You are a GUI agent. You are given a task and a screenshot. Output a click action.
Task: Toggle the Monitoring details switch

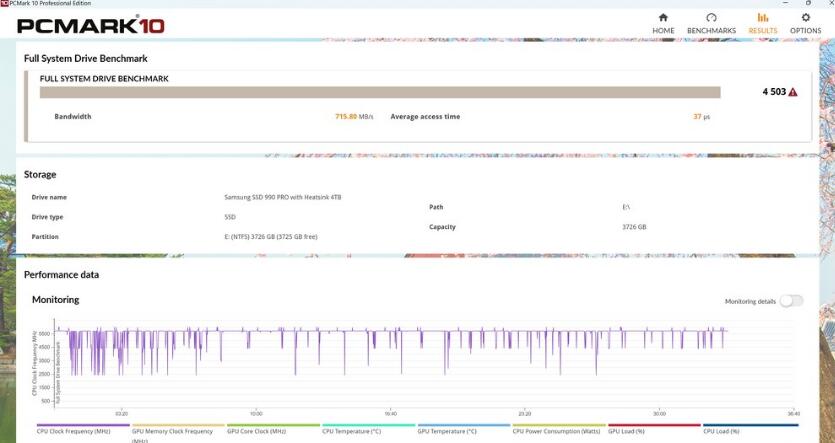(x=791, y=301)
